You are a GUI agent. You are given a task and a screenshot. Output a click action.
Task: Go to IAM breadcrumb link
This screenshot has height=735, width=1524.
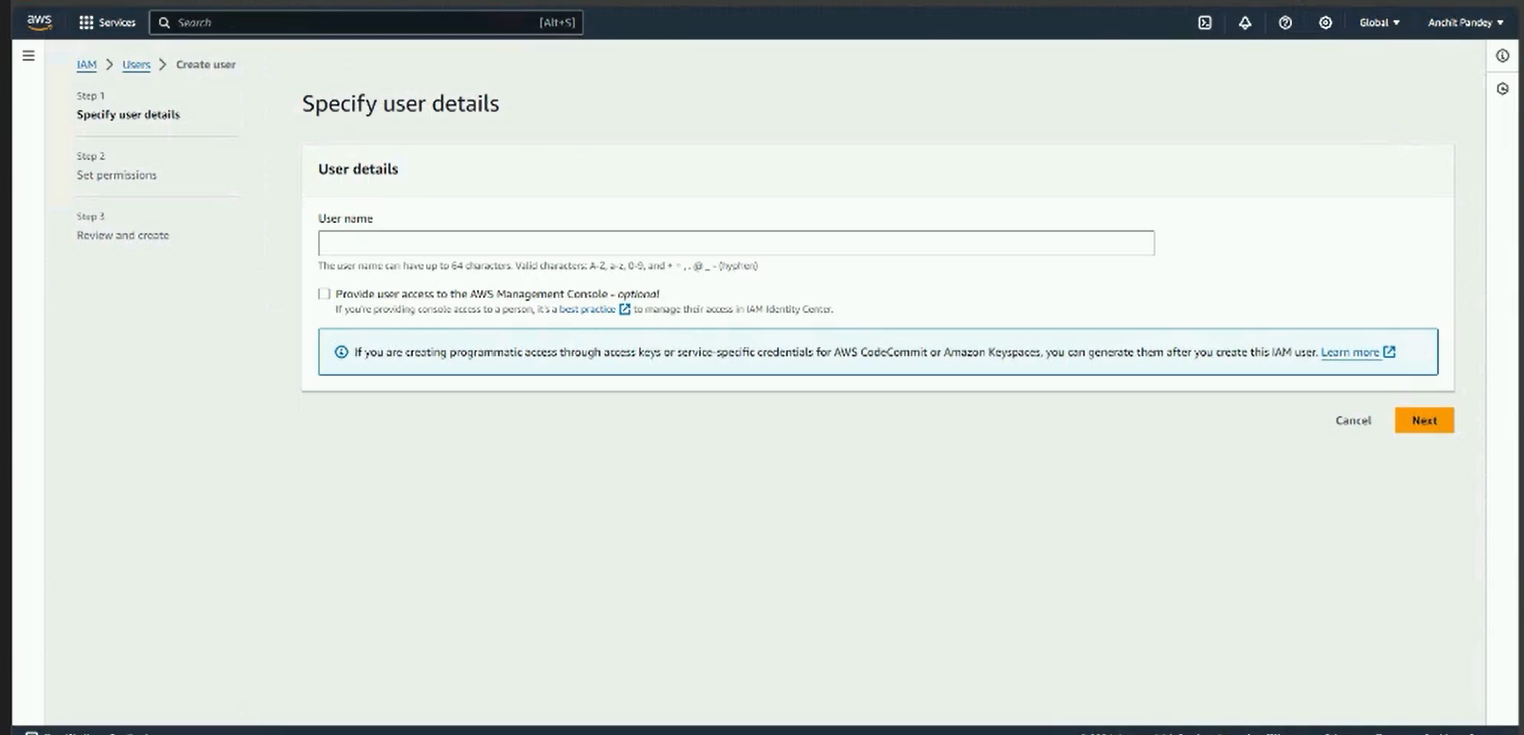pos(87,64)
